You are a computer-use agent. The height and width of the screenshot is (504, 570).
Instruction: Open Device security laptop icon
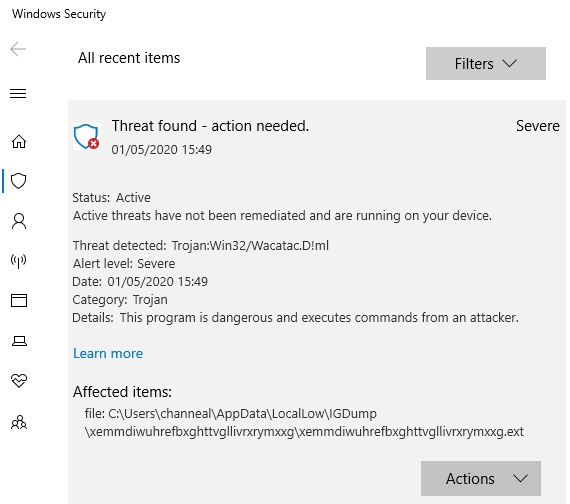[19, 341]
